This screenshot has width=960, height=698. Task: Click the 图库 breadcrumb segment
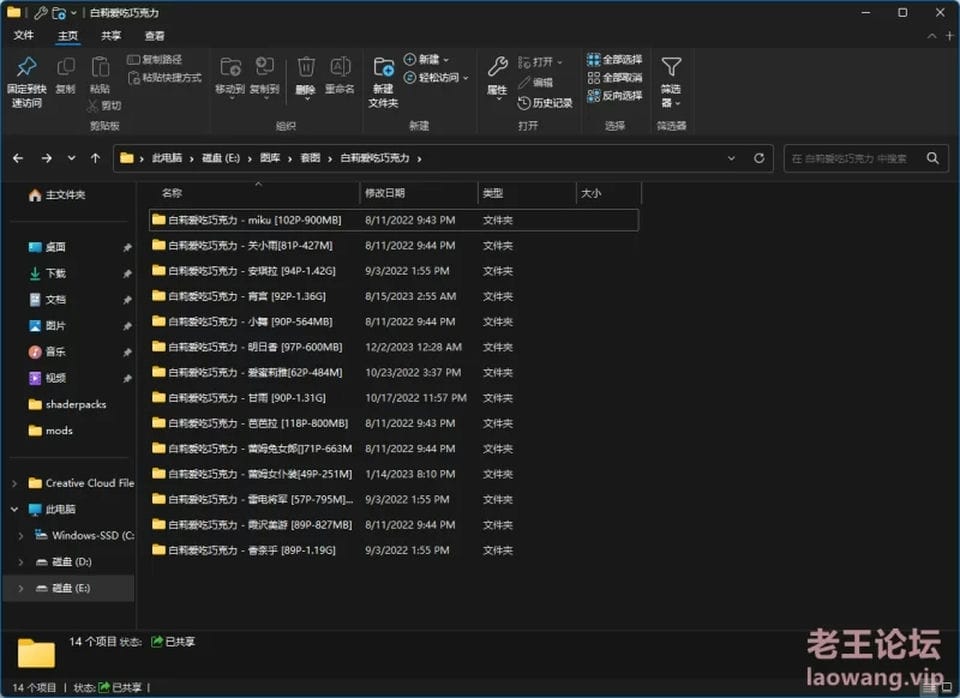click(x=270, y=158)
